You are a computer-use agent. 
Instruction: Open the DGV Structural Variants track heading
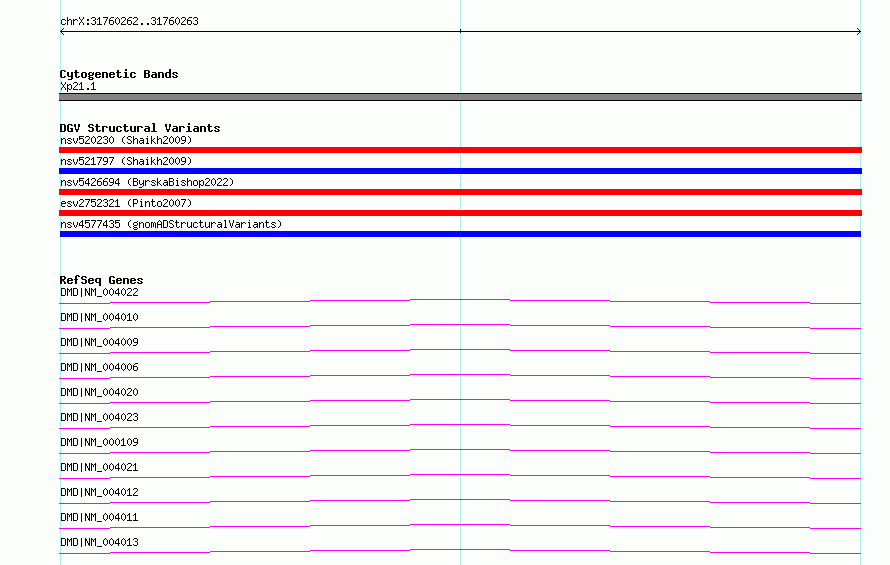coord(140,128)
